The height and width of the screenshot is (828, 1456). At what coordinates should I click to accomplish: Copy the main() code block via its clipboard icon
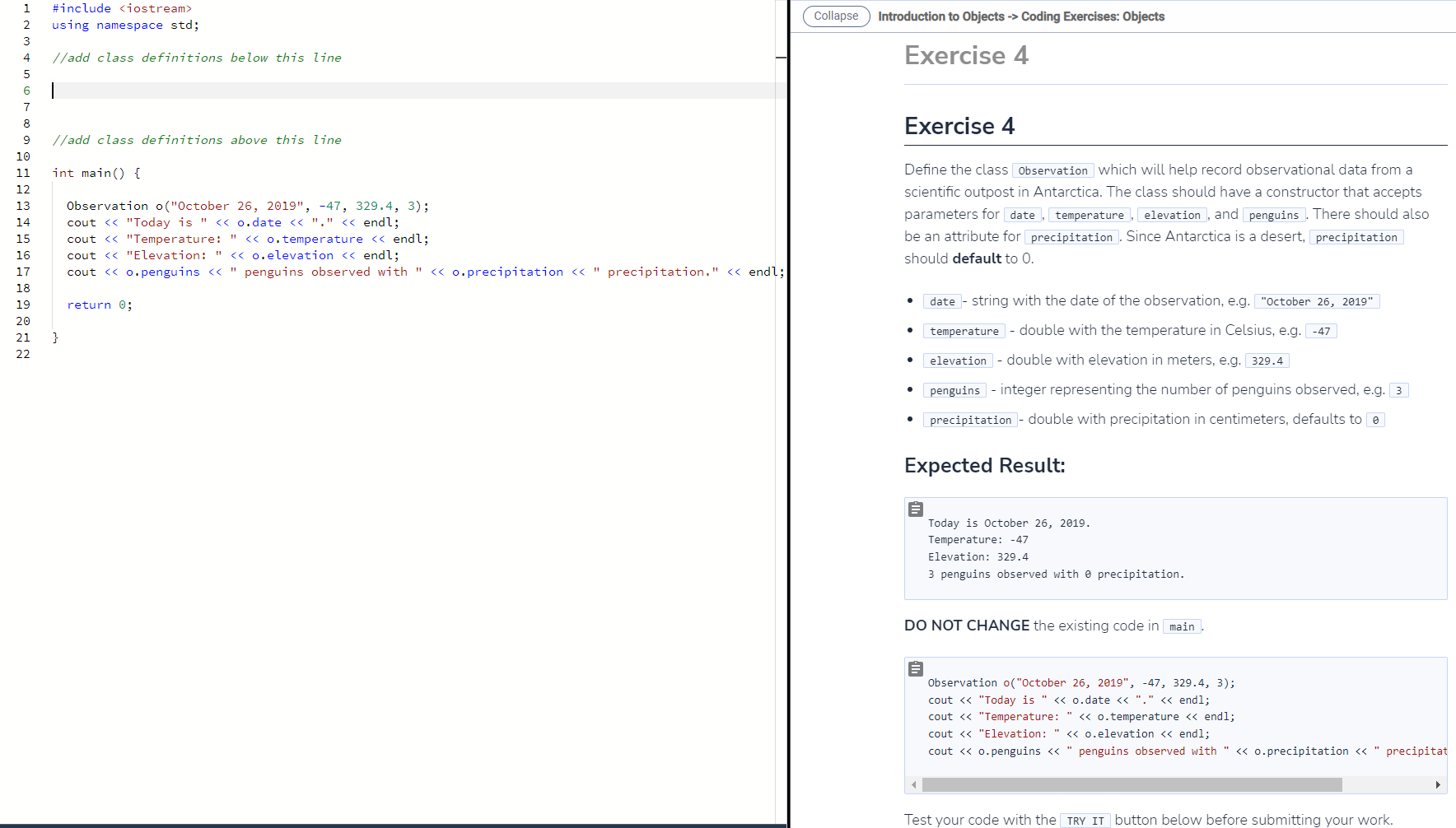[915, 668]
